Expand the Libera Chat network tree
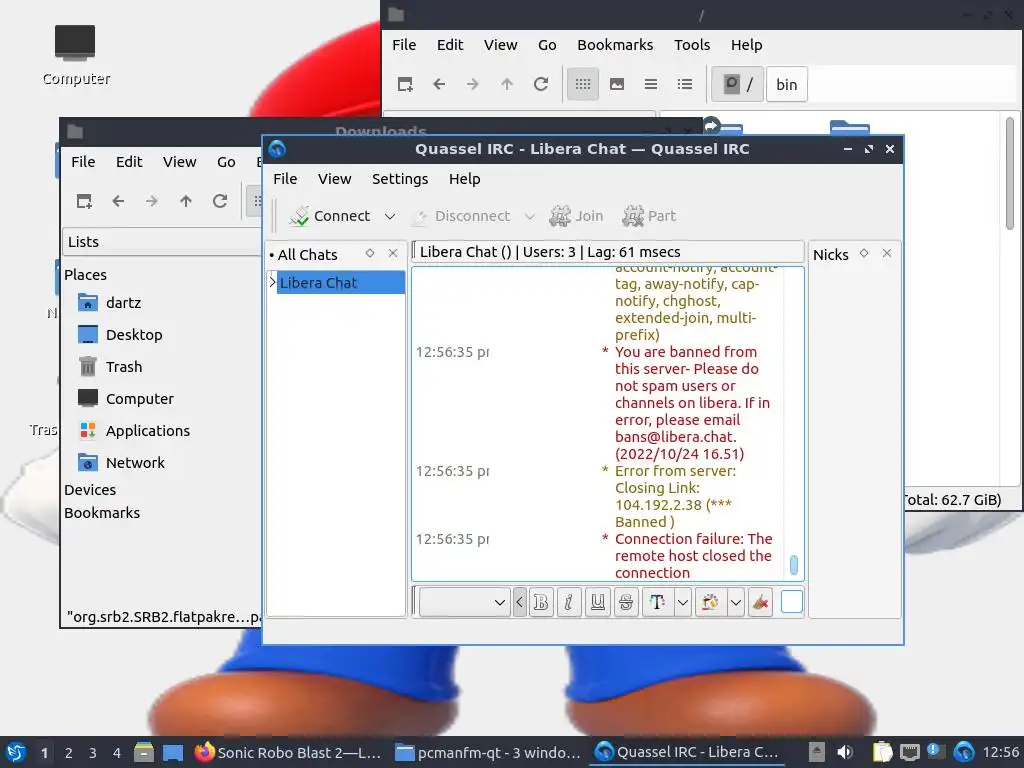Viewport: 1024px width, 768px height. [x=272, y=282]
